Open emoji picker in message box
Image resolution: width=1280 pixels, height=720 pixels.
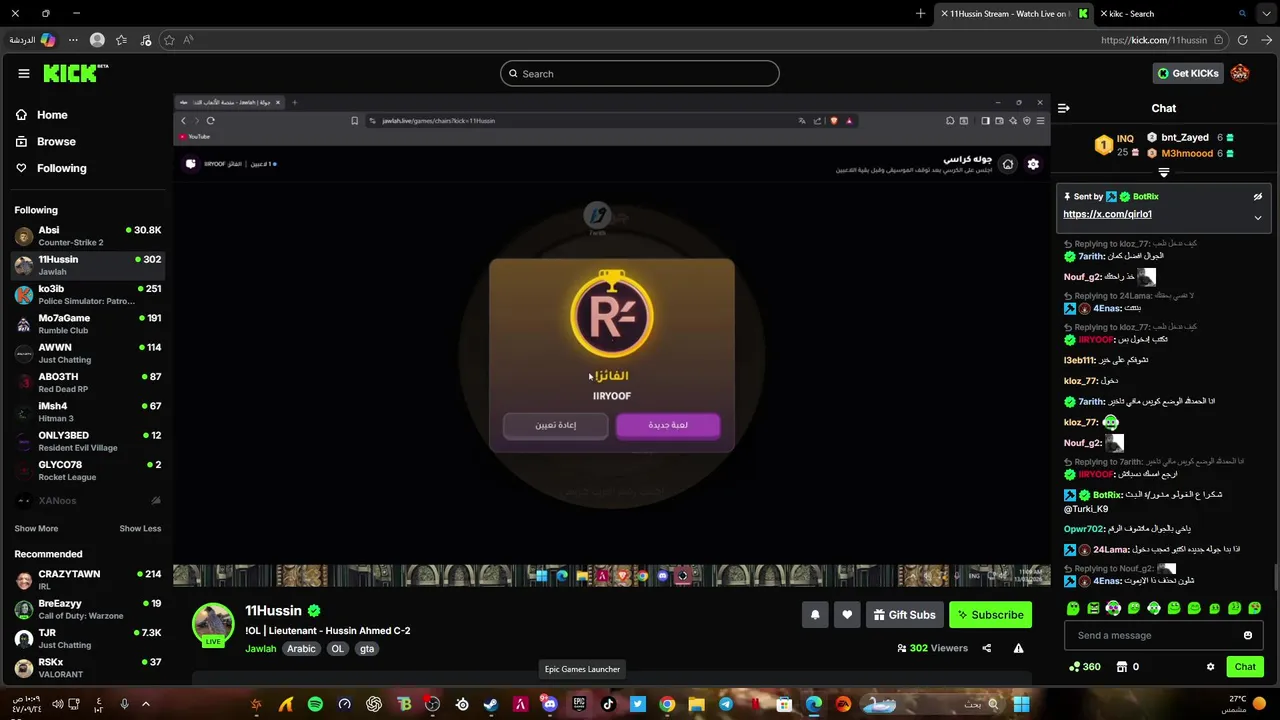pos(1248,635)
